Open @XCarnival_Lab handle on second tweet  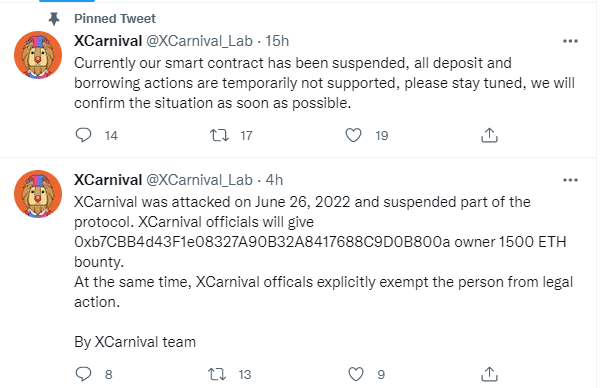[x=199, y=180]
